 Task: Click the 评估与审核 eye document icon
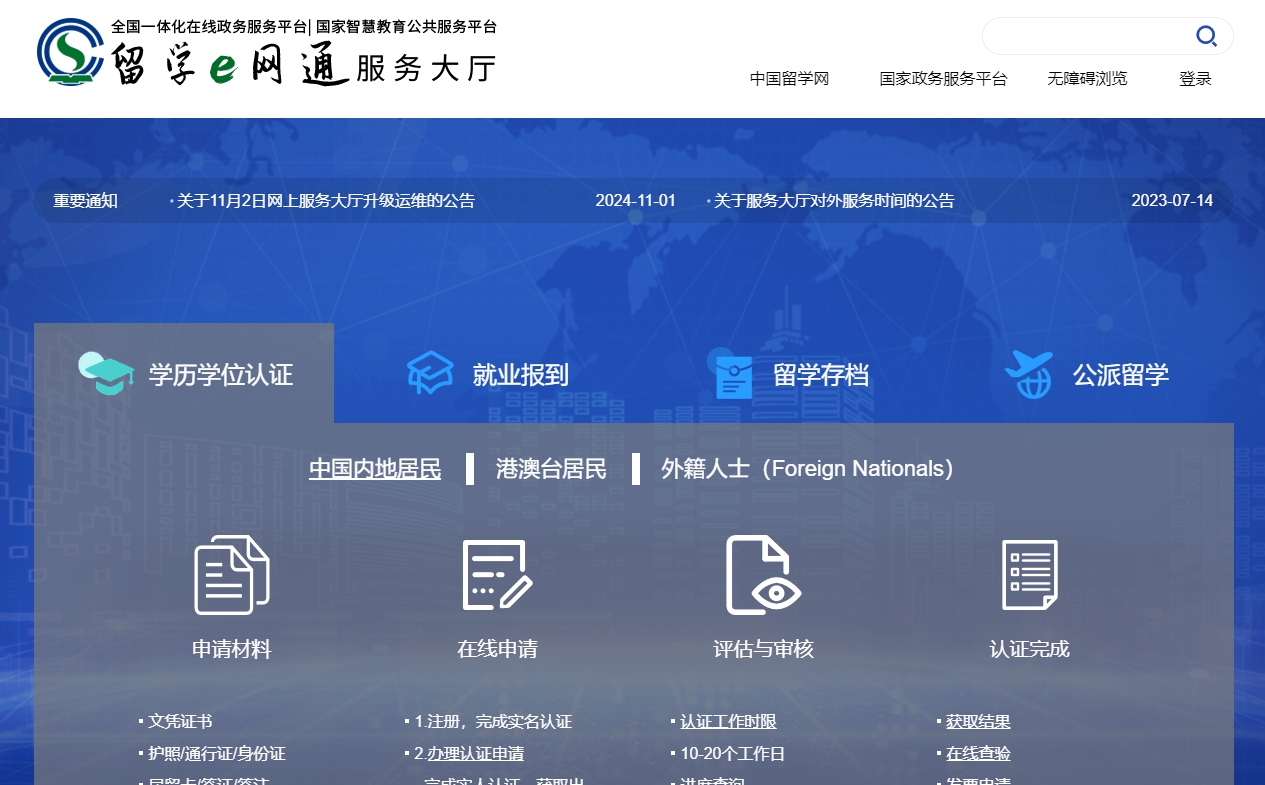pyautogui.click(x=763, y=575)
